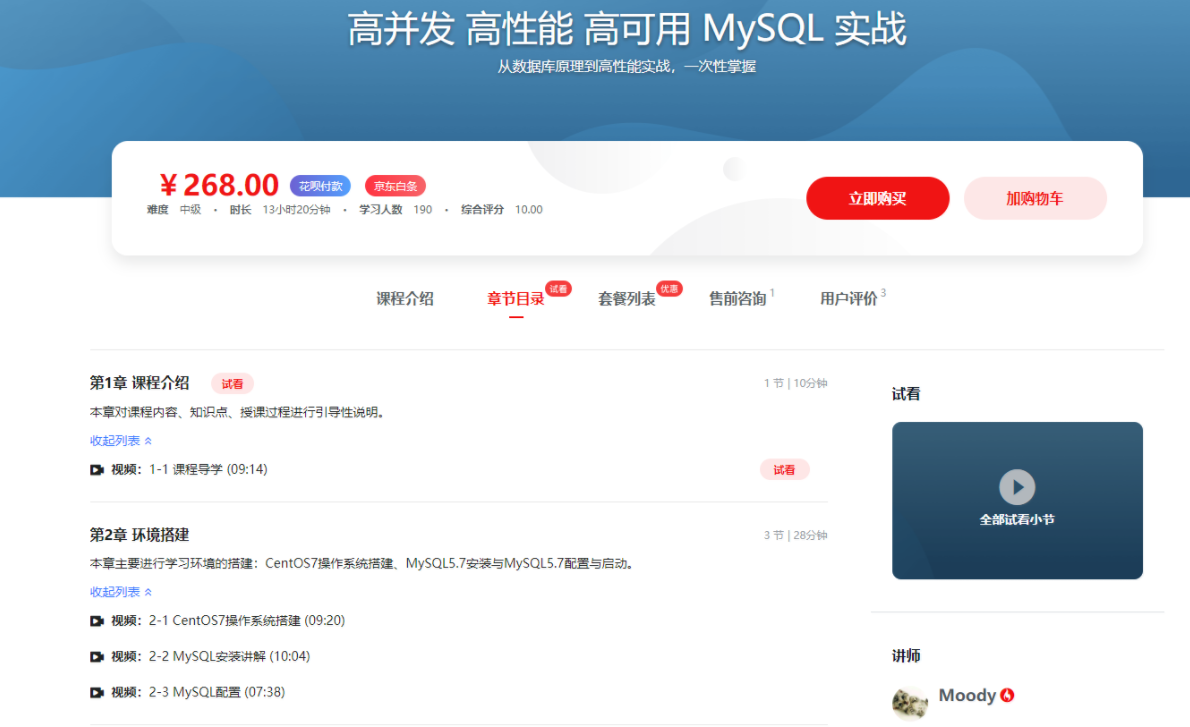Screen dimensions: 1190x727
Task: Click the video icon beside 2-3 MySQL配置
Action: tap(96, 692)
